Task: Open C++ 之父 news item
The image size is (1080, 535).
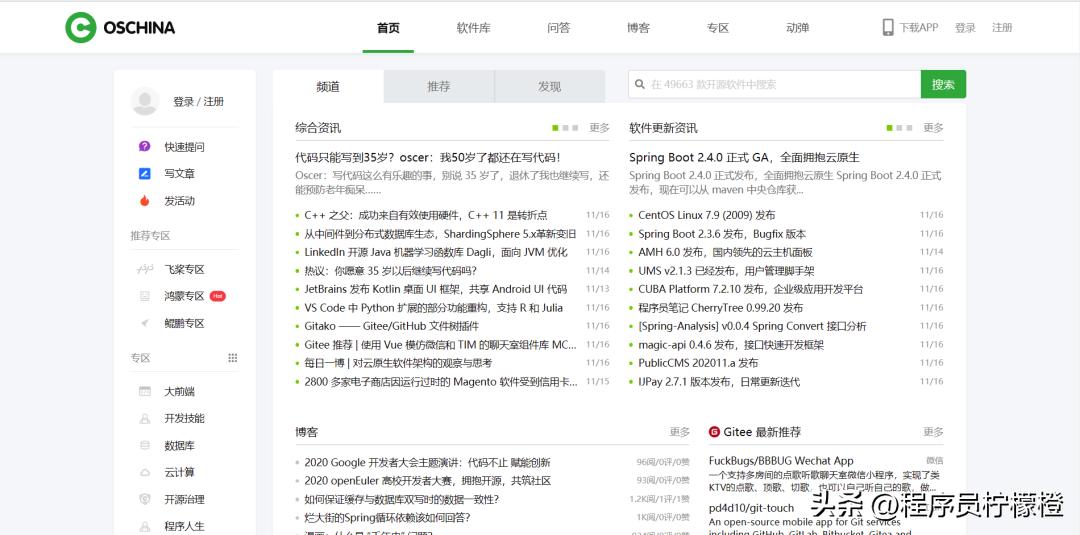Action: 426,216
